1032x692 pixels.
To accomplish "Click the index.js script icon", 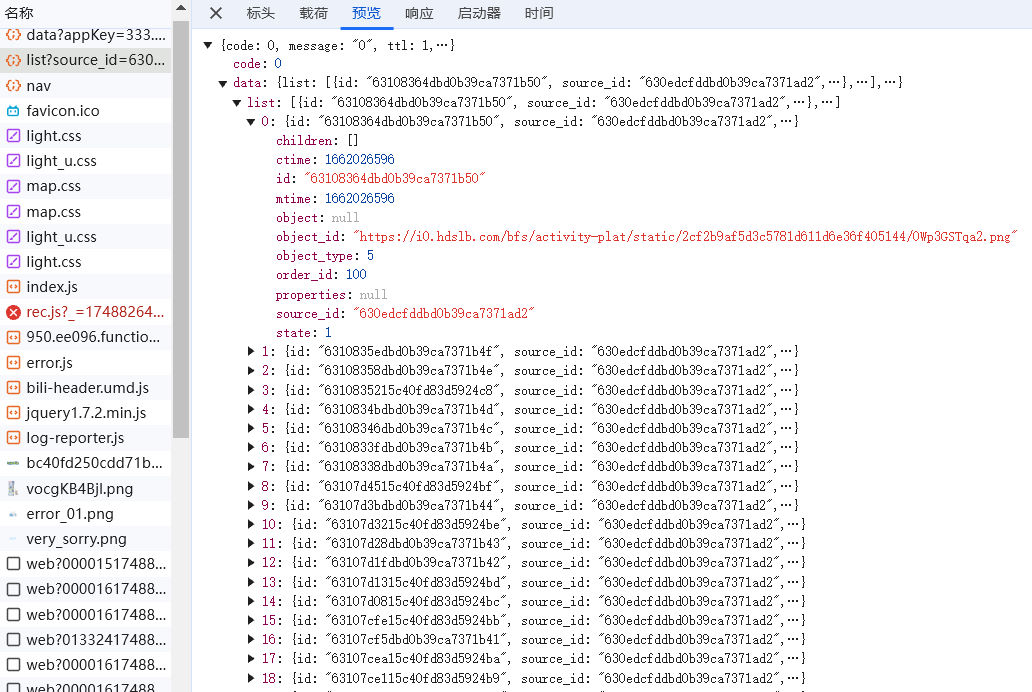I will [x=13, y=287].
